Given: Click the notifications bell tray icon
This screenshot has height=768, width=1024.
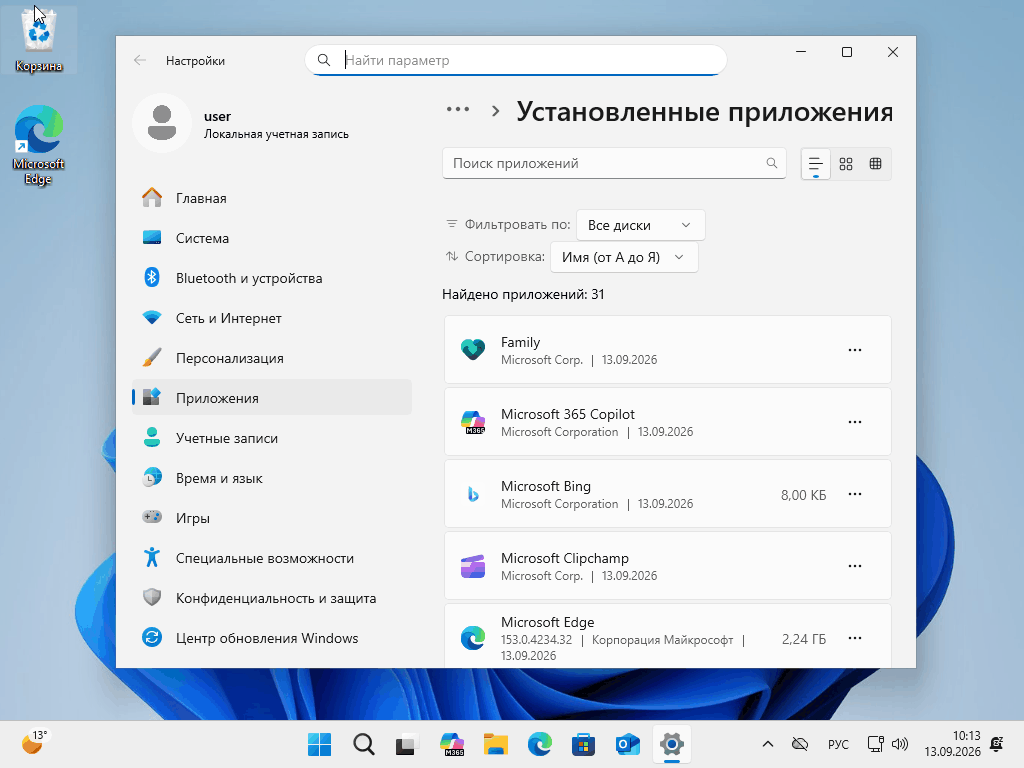Looking at the screenshot, I should pyautogui.click(x=997, y=744).
